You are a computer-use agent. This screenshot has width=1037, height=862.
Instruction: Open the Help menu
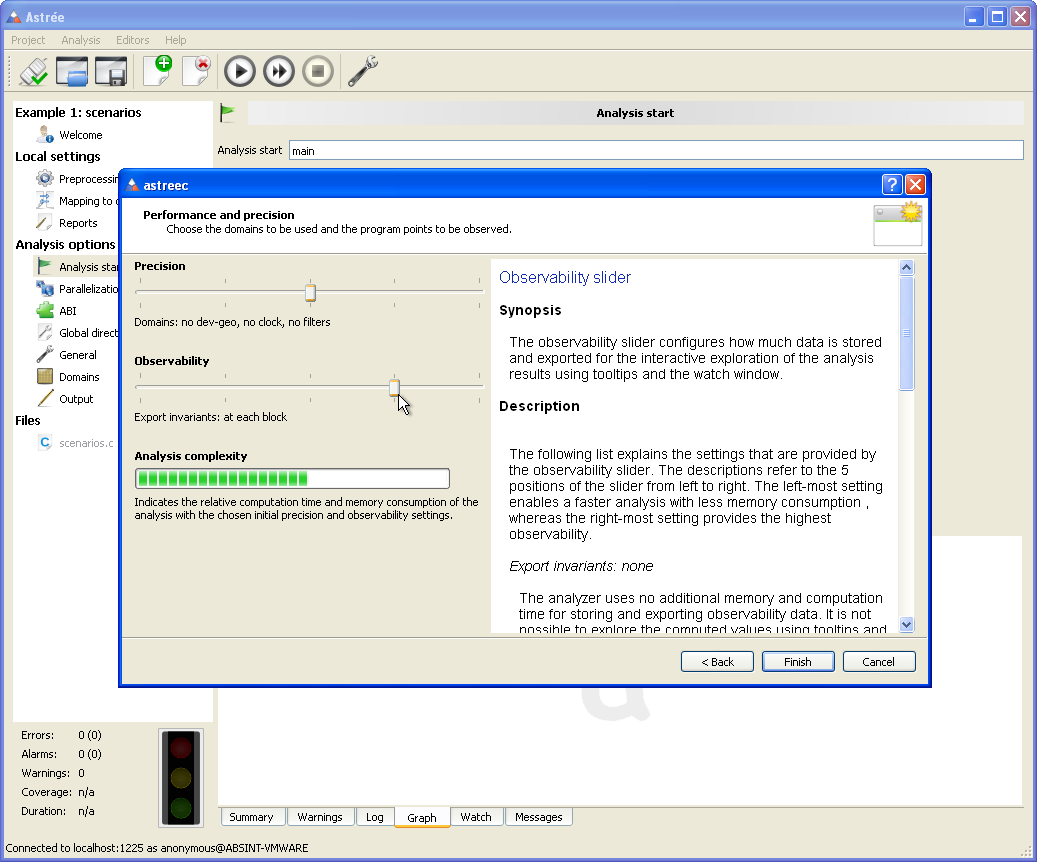[x=175, y=40]
